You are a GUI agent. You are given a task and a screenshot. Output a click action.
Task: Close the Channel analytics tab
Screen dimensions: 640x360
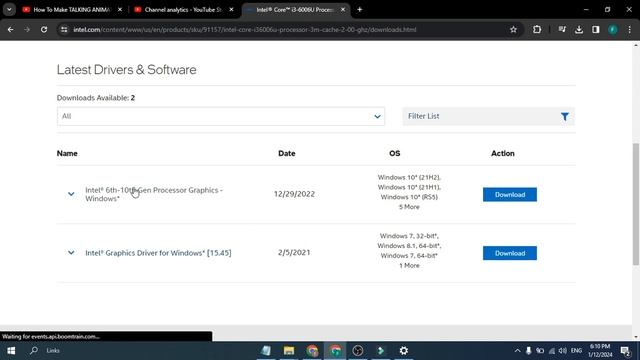(x=231, y=9)
